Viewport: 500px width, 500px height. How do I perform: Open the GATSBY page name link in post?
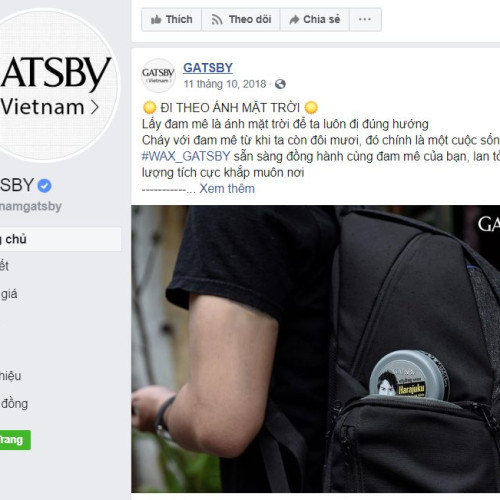[208, 68]
